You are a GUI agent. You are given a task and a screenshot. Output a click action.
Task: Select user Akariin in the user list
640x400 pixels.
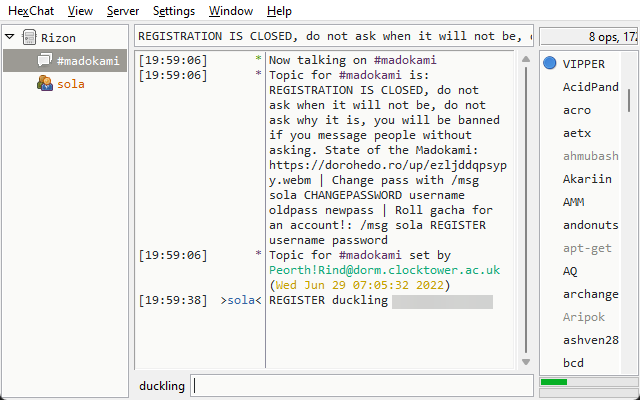point(588,179)
